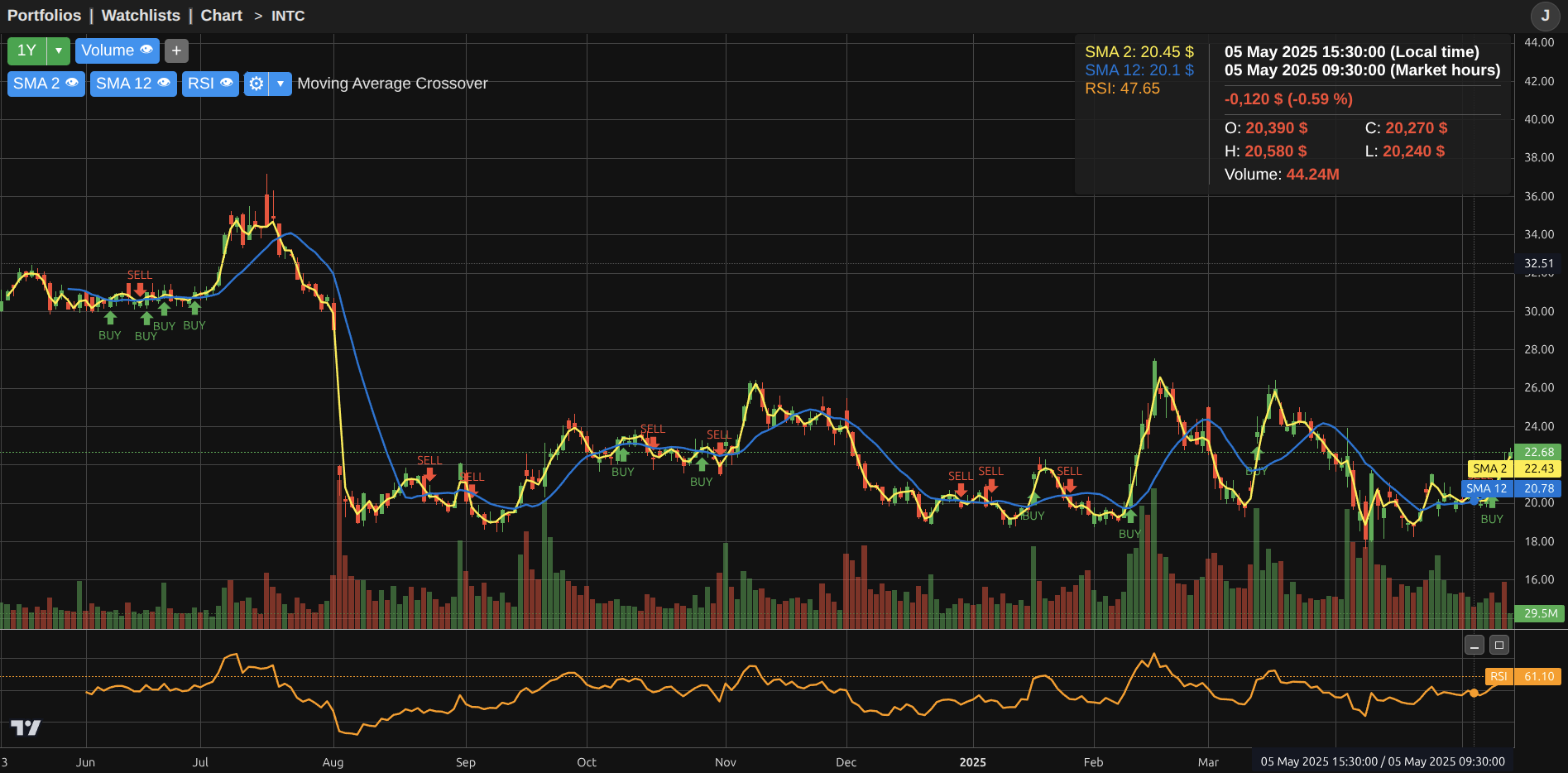Click 'SMA 12: 20.1 $' readout

[x=1139, y=70]
